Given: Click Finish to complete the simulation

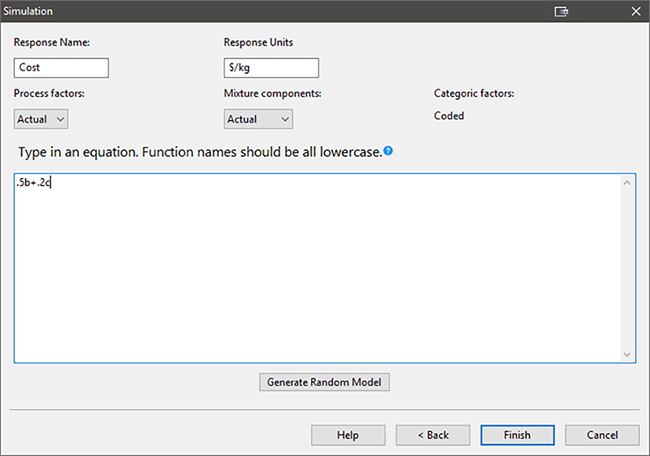Looking at the screenshot, I should point(517,435).
